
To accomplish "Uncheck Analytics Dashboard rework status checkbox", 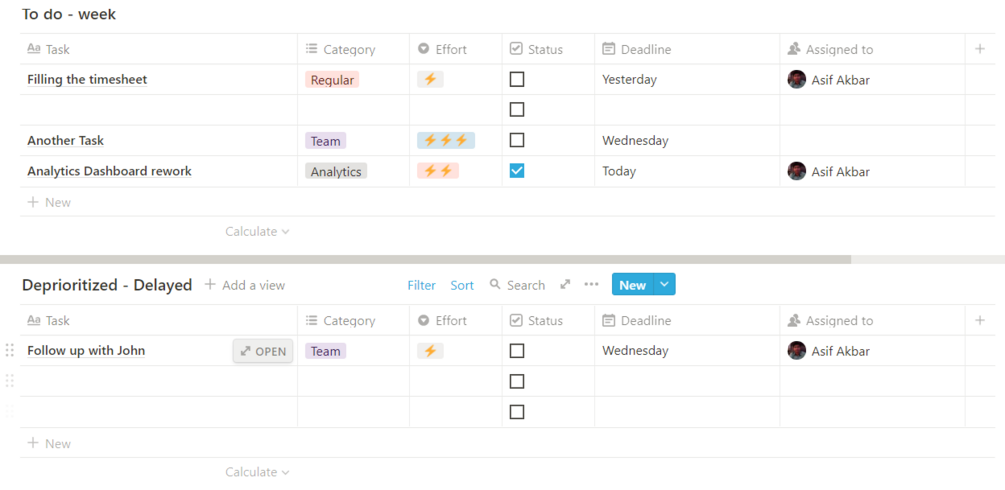I will (x=517, y=171).
